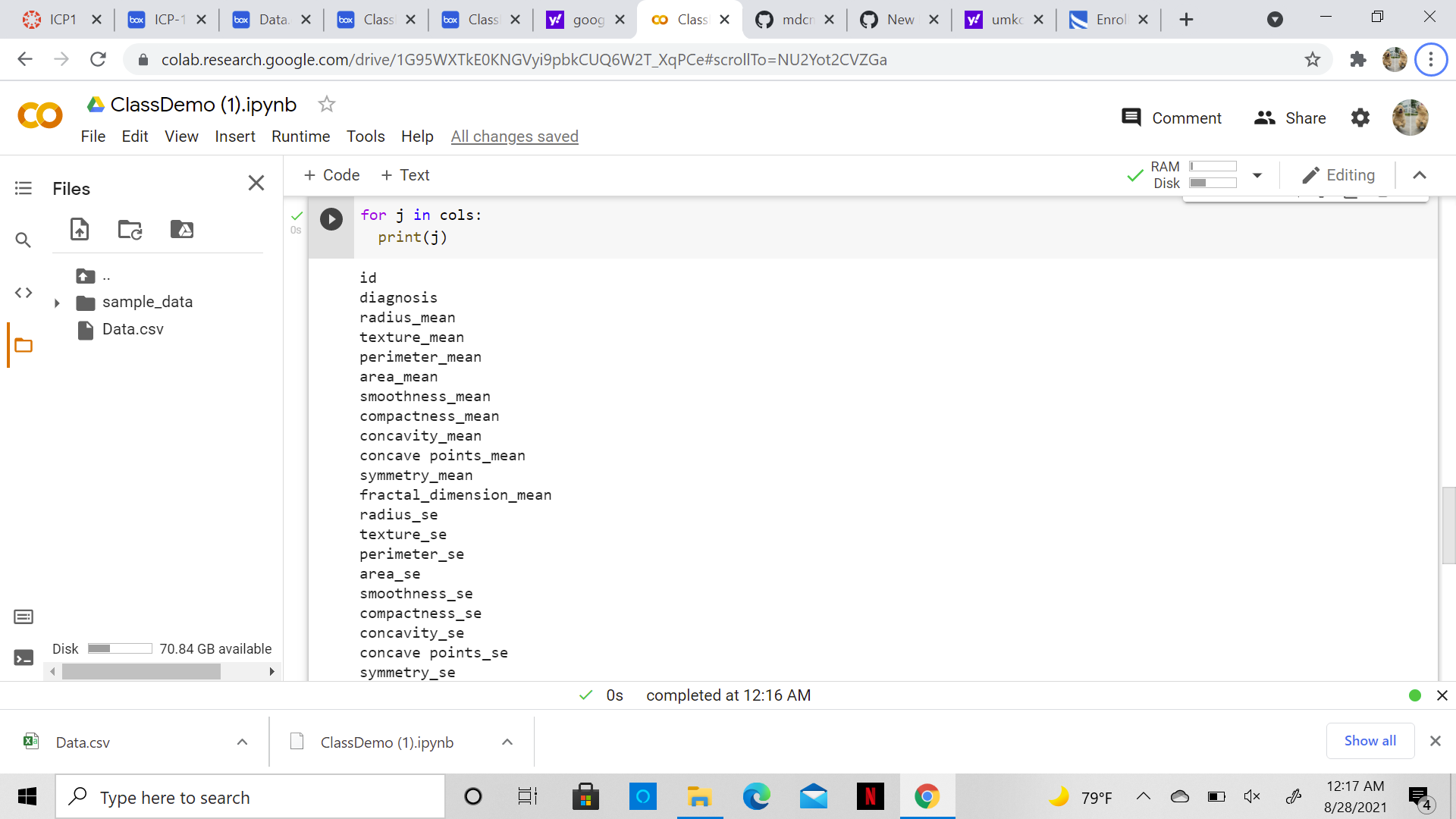Star the ClassDemo notebook
This screenshot has width=1456, height=819.
(327, 104)
